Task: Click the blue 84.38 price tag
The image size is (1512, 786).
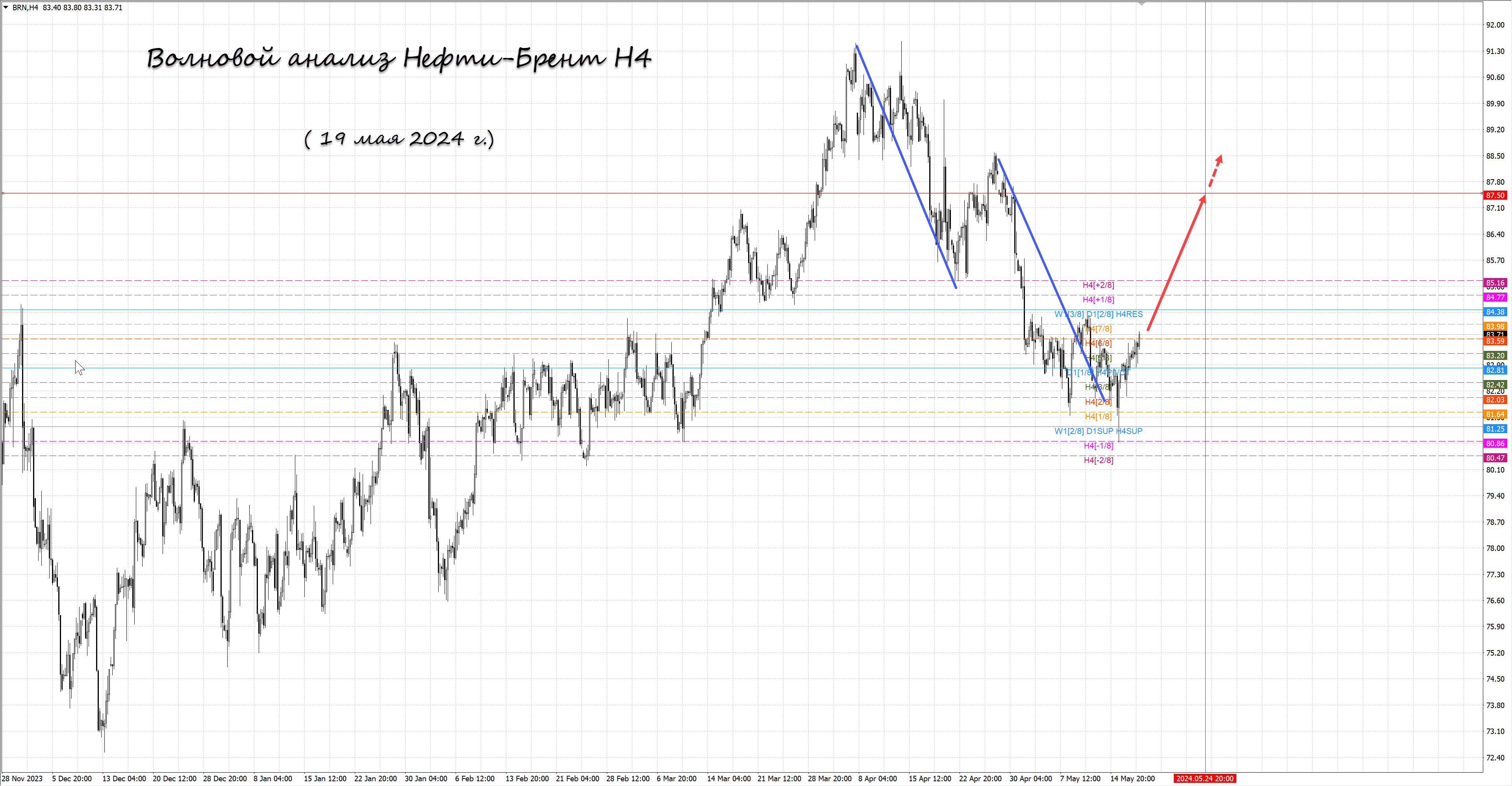Action: point(1495,312)
